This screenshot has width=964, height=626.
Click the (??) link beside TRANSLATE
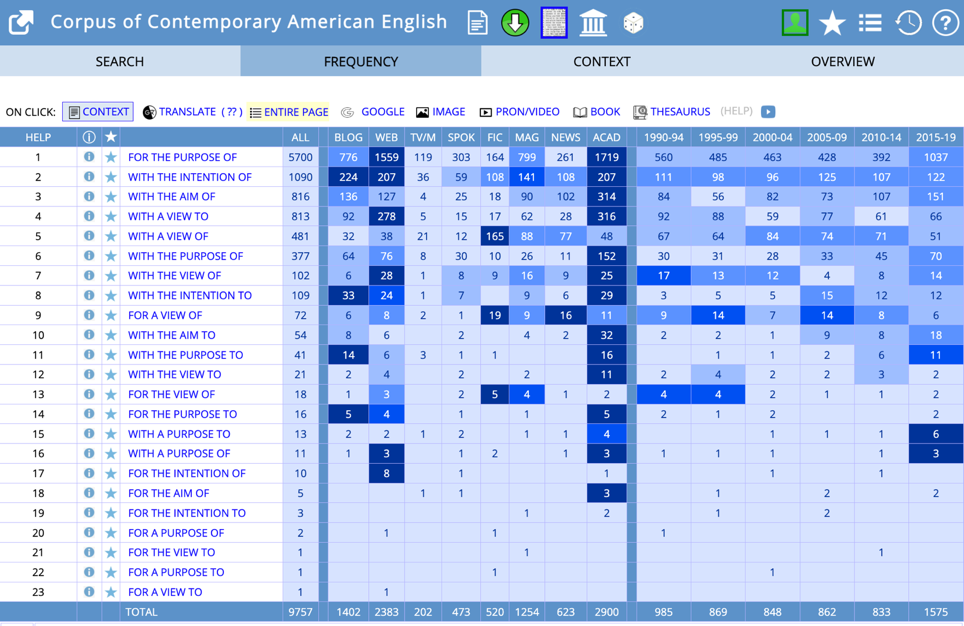click(x=232, y=112)
